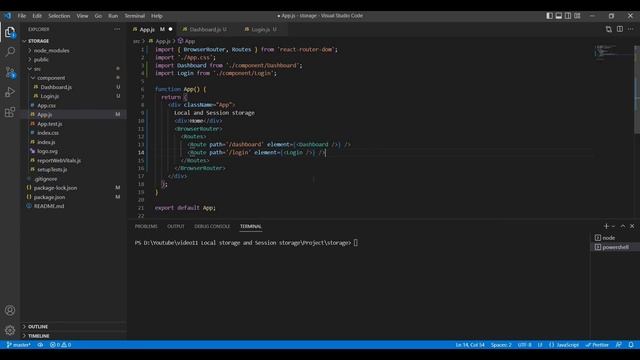Open App.test.js in the explorer

pyautogui.click(x=73, y=124)
